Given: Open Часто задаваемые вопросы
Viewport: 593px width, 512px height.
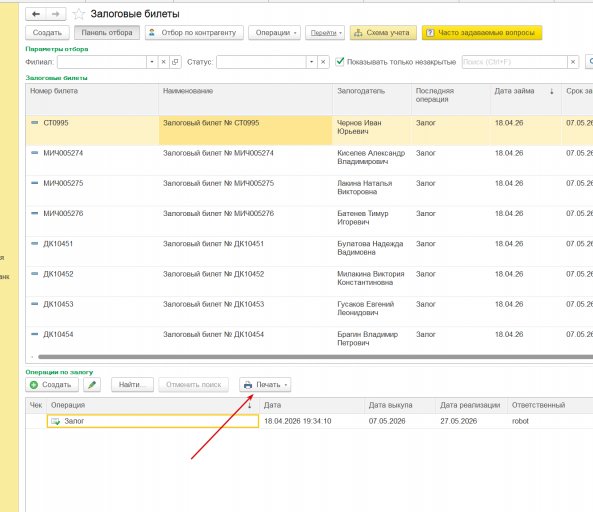Looking at the screenshot, I should coord(482,33).
